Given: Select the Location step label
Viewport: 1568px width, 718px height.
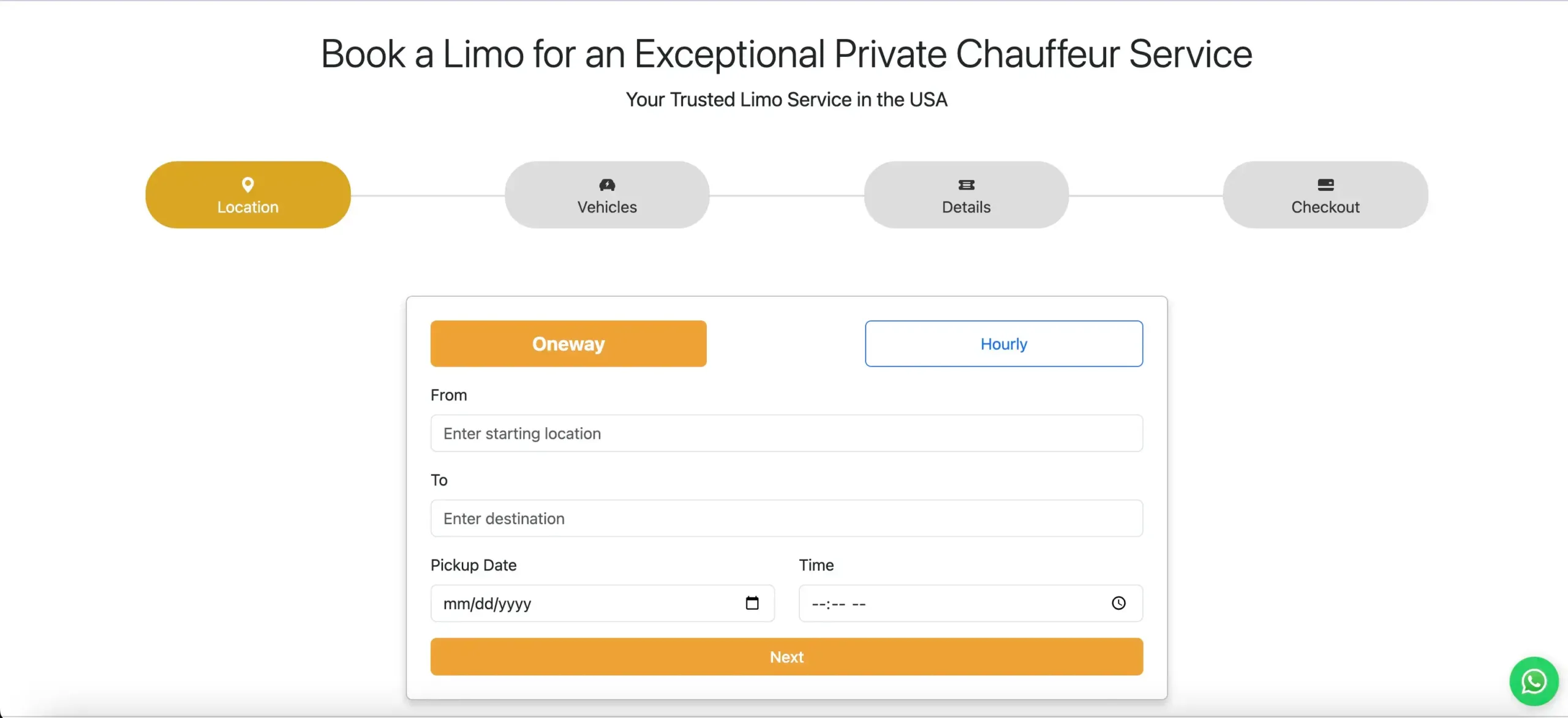Looking at the screenshot, I should [247, 207].
